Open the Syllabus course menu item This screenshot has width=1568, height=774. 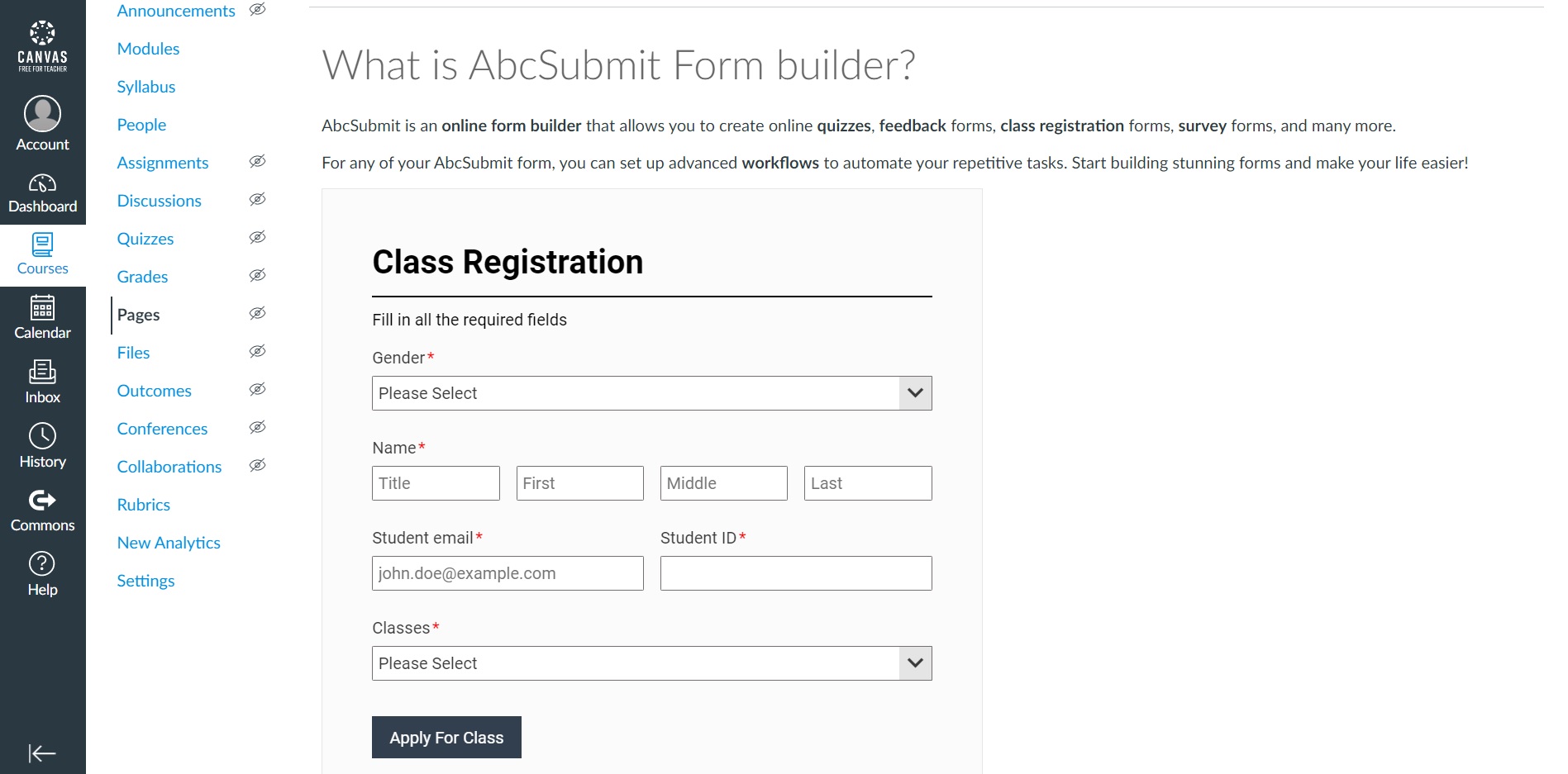pos(146,87)
